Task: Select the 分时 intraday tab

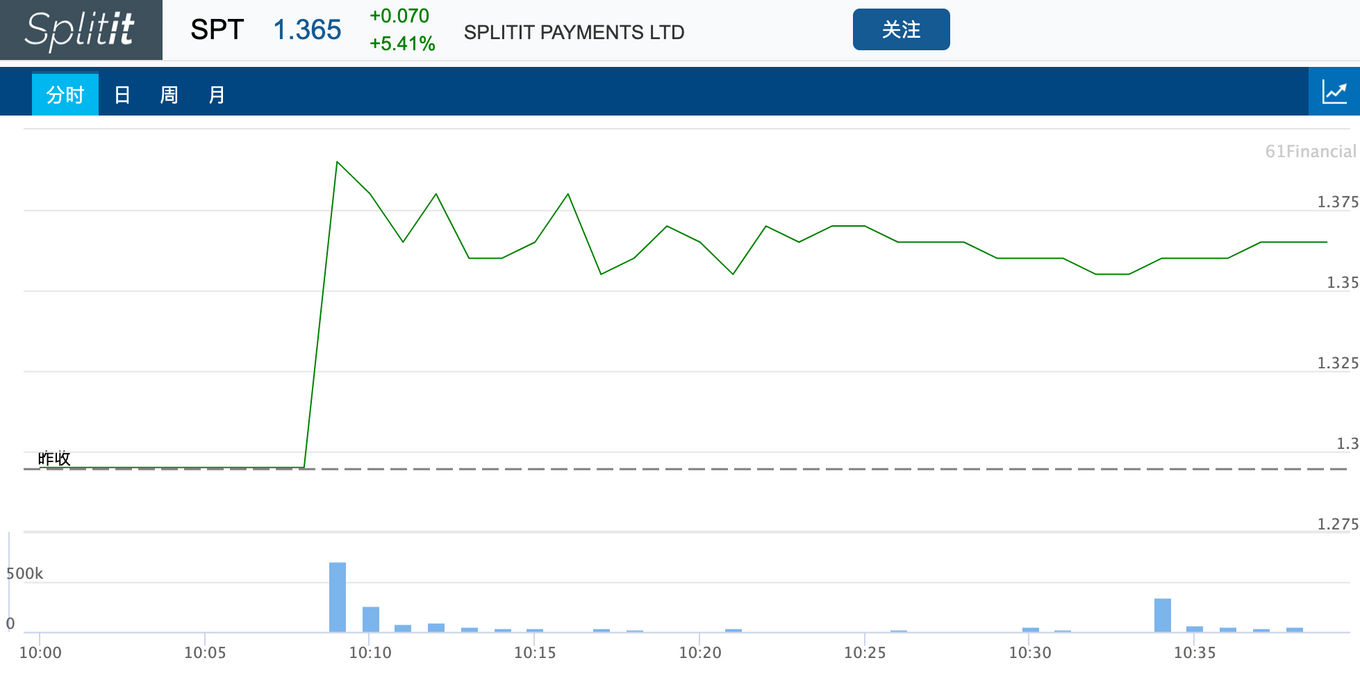Action: pyautogui.click(x=65, y=95)
